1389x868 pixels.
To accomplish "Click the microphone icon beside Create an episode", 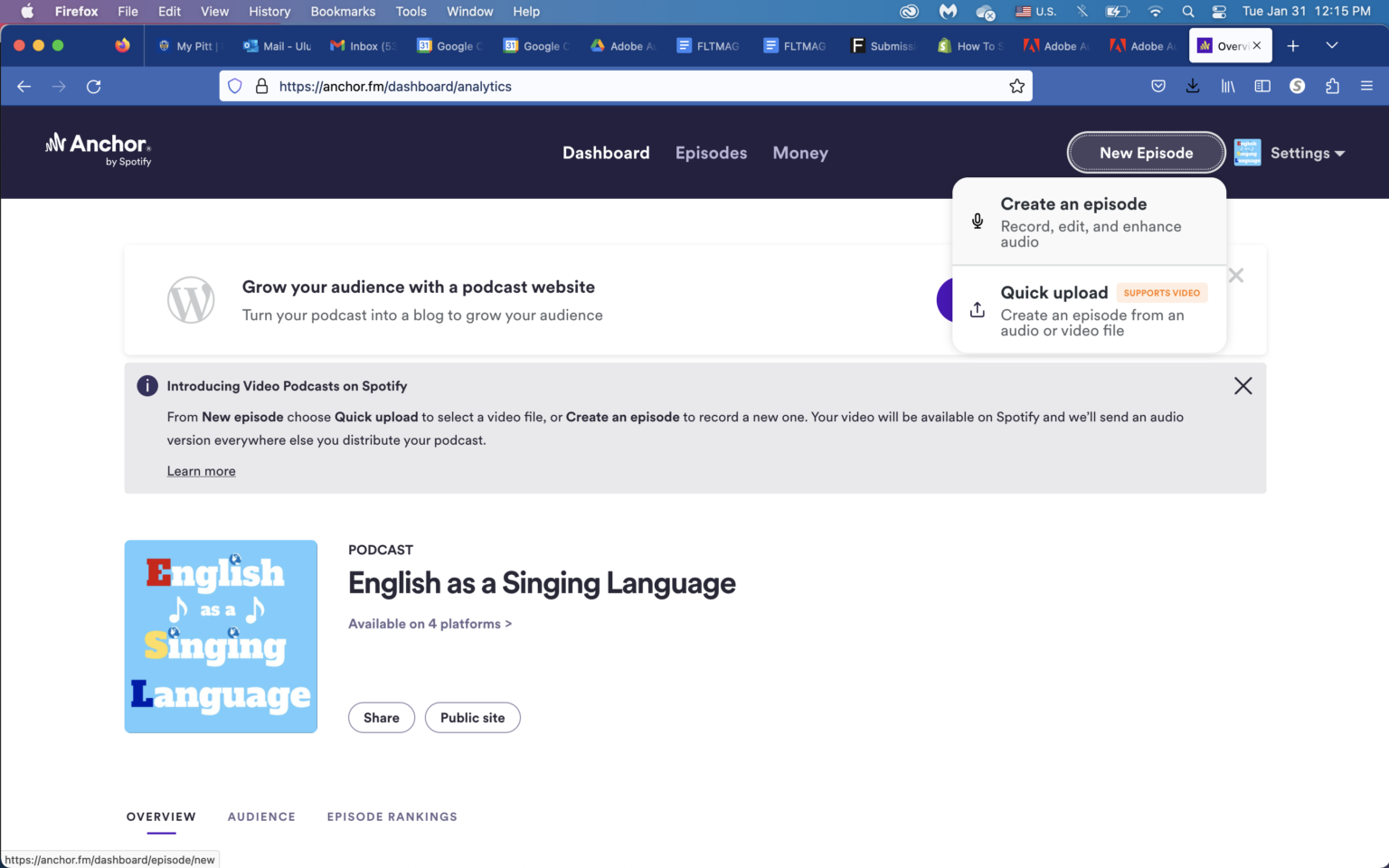I will pyautogui.click(x=977, y=221).
